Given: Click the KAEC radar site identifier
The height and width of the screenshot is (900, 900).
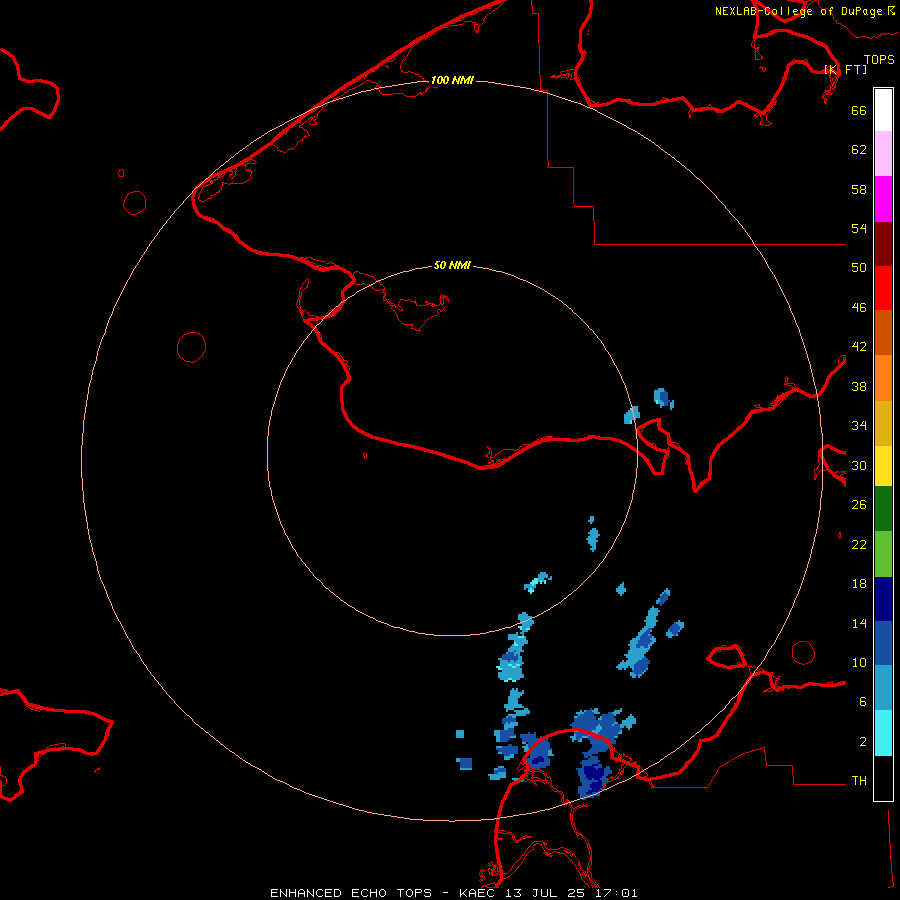Looking at the screenshot, I should click(476, 893).
